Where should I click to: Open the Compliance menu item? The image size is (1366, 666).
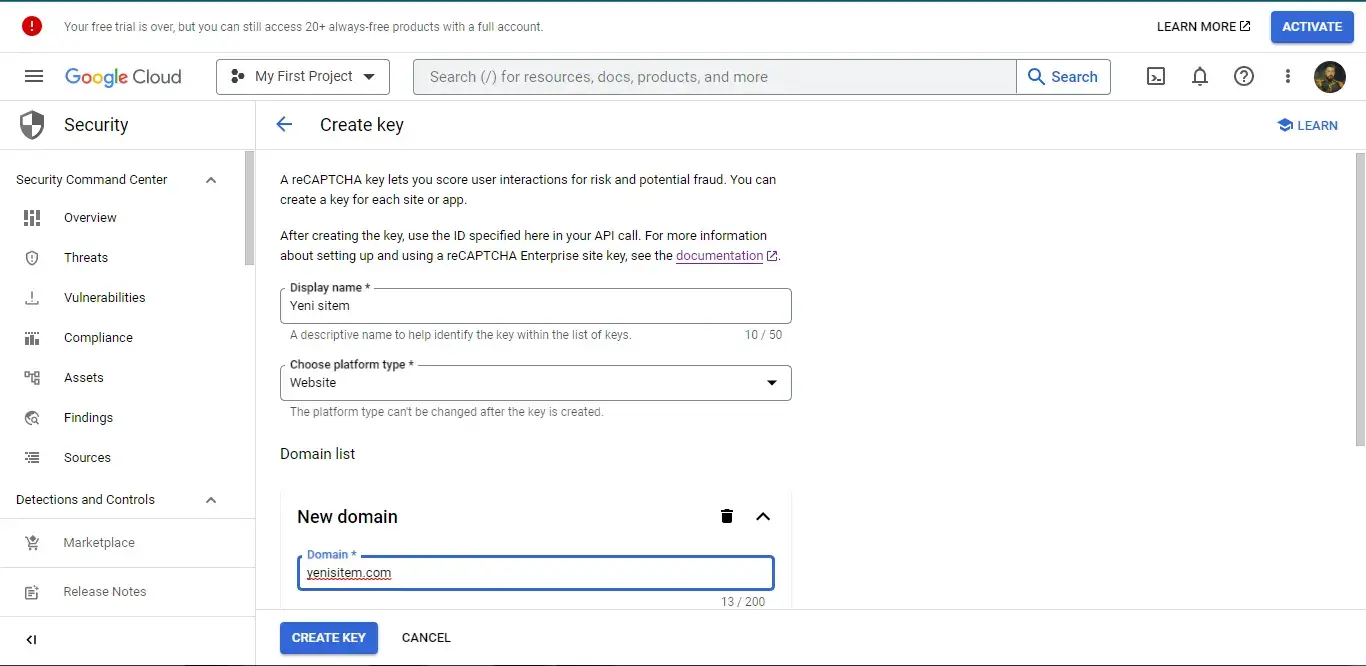98,338
